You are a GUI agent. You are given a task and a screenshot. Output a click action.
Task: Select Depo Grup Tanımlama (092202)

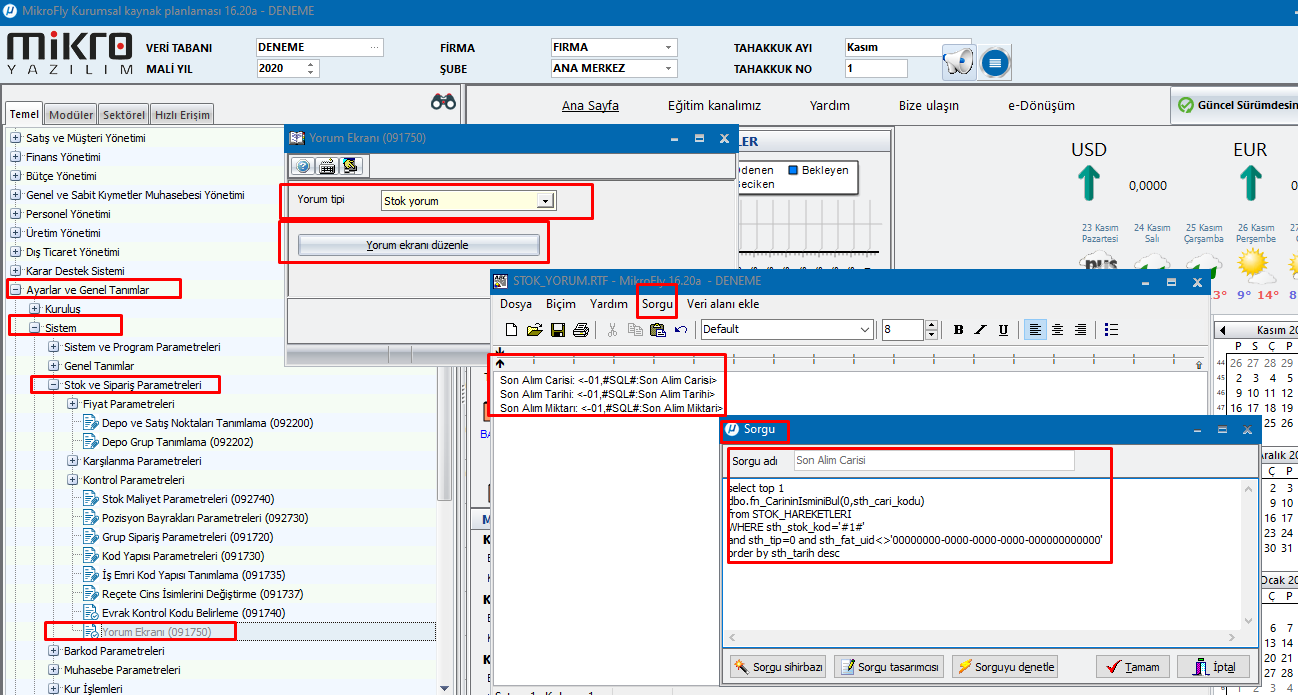point(179,442)
